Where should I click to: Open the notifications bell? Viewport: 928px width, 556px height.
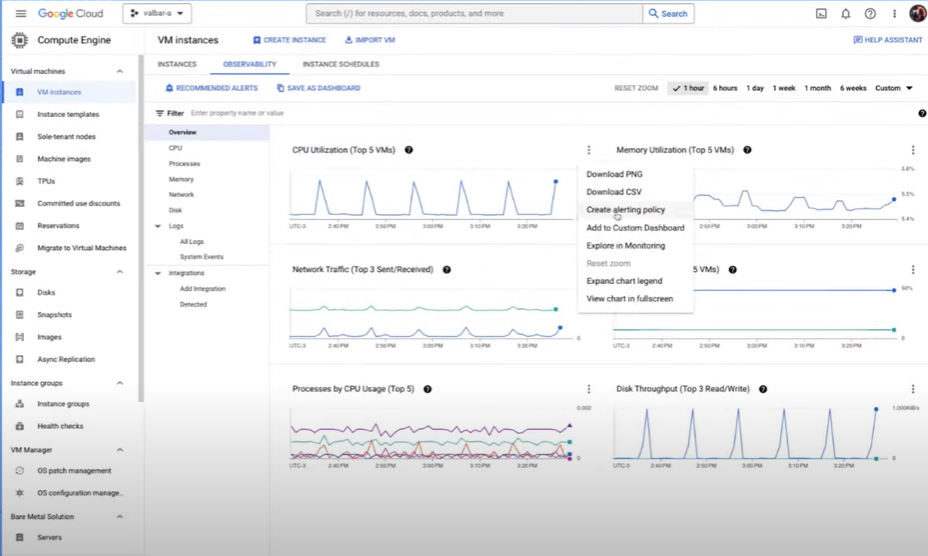846,14
